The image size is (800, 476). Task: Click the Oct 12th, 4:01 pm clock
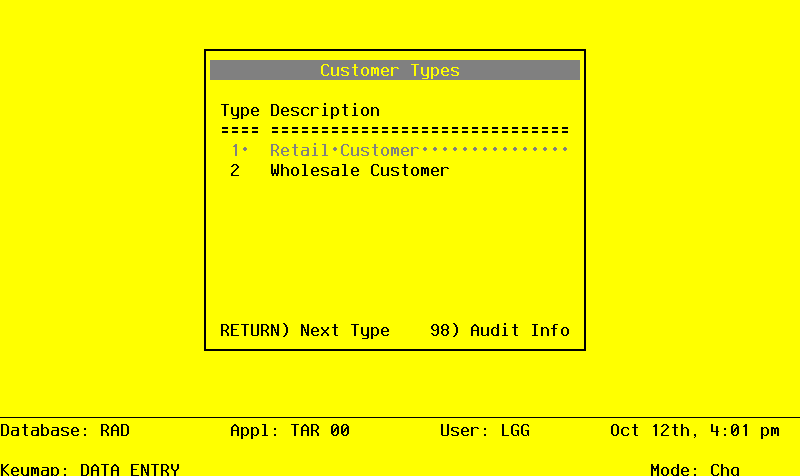(x=694, y=431)
